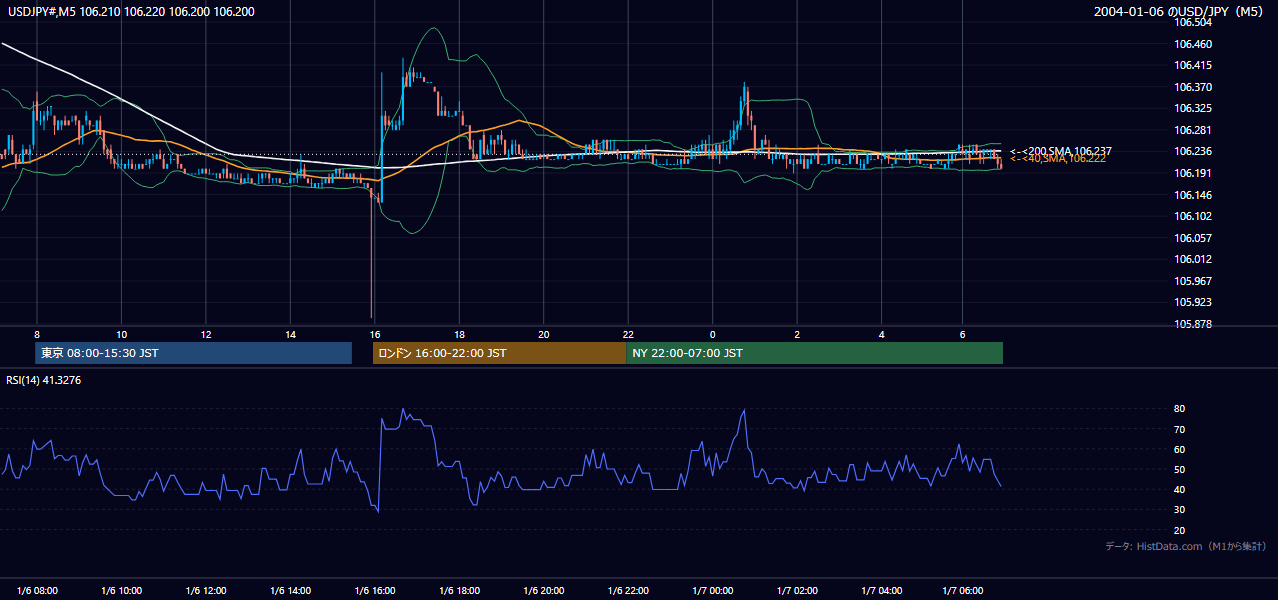Click hour label 16 under the price chart
1278x600 pixels.
(375, 334)
